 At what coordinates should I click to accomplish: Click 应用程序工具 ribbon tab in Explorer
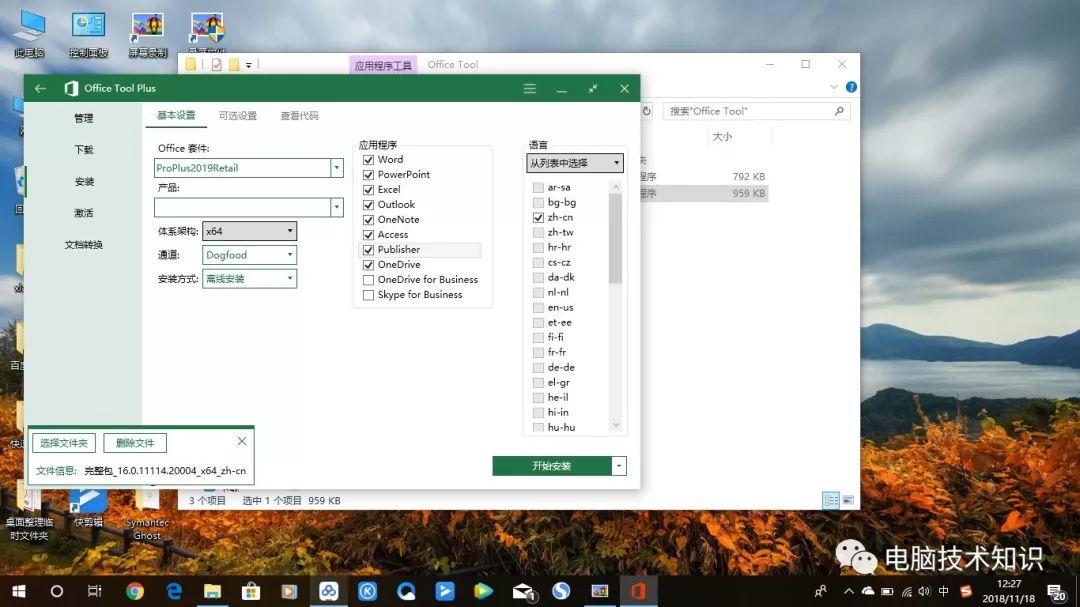(x=383, y=65)
